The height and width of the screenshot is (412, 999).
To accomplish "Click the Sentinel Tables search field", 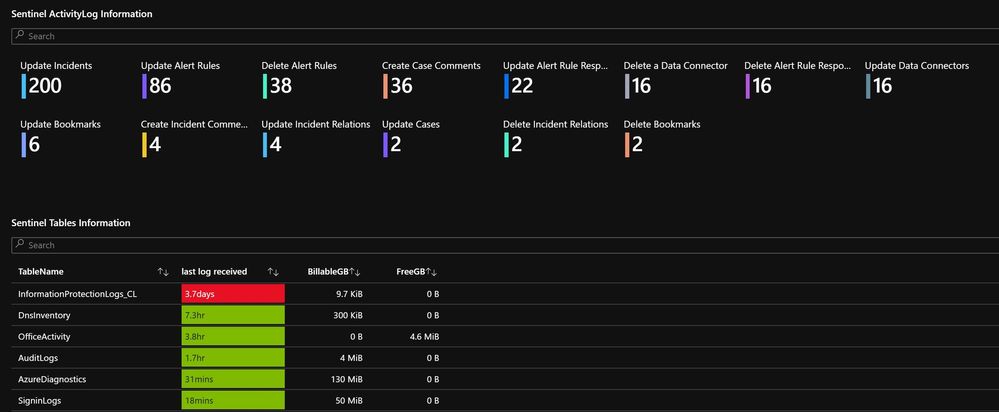I will [x=505, y=245].
